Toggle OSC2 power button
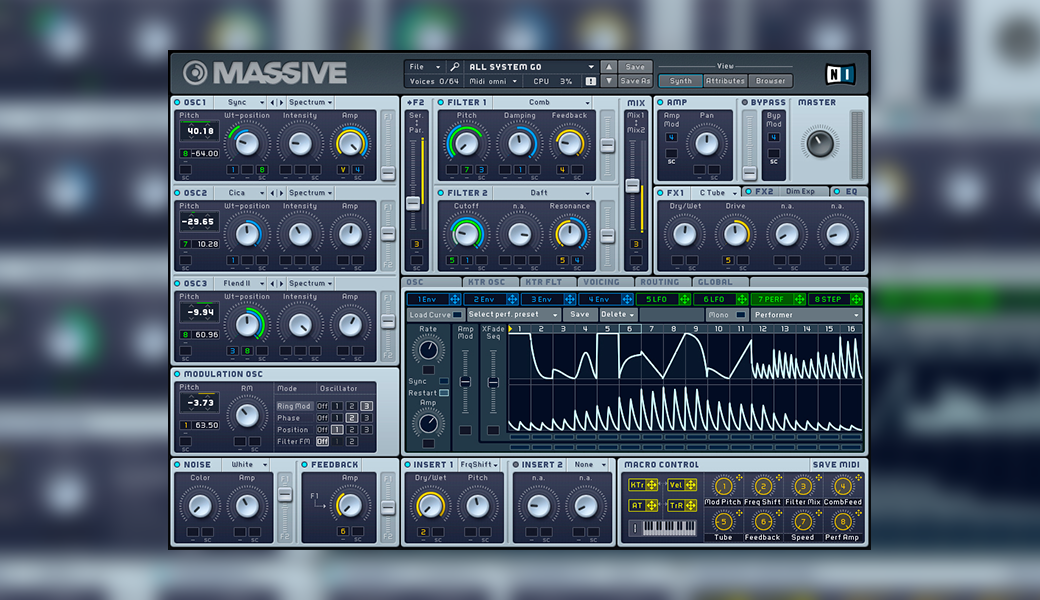Image resolution: width=1040 pixels, height=600 pixels. tap(177, 193)
